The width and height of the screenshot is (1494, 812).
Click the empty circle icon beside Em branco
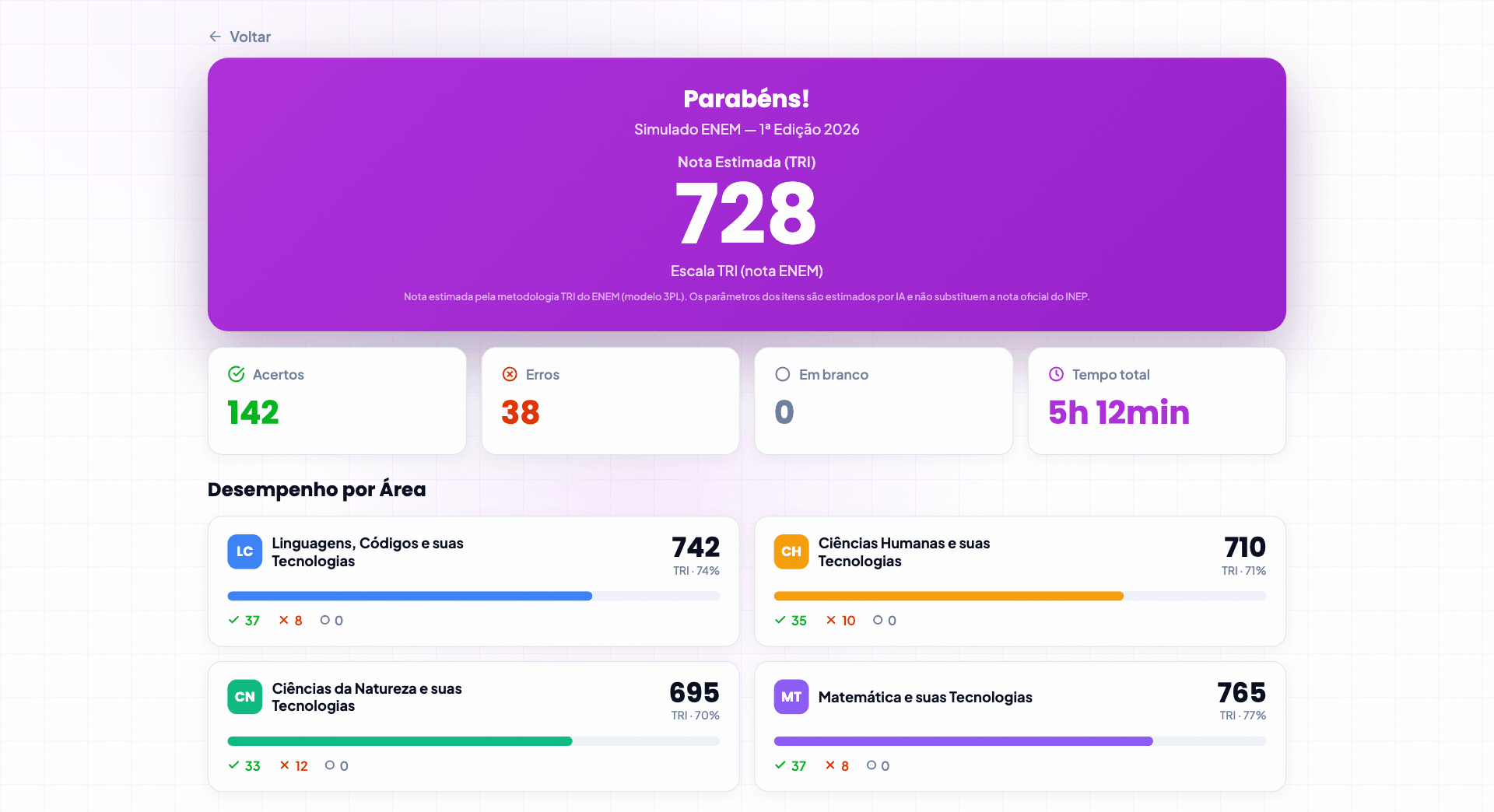coord(783,374)
